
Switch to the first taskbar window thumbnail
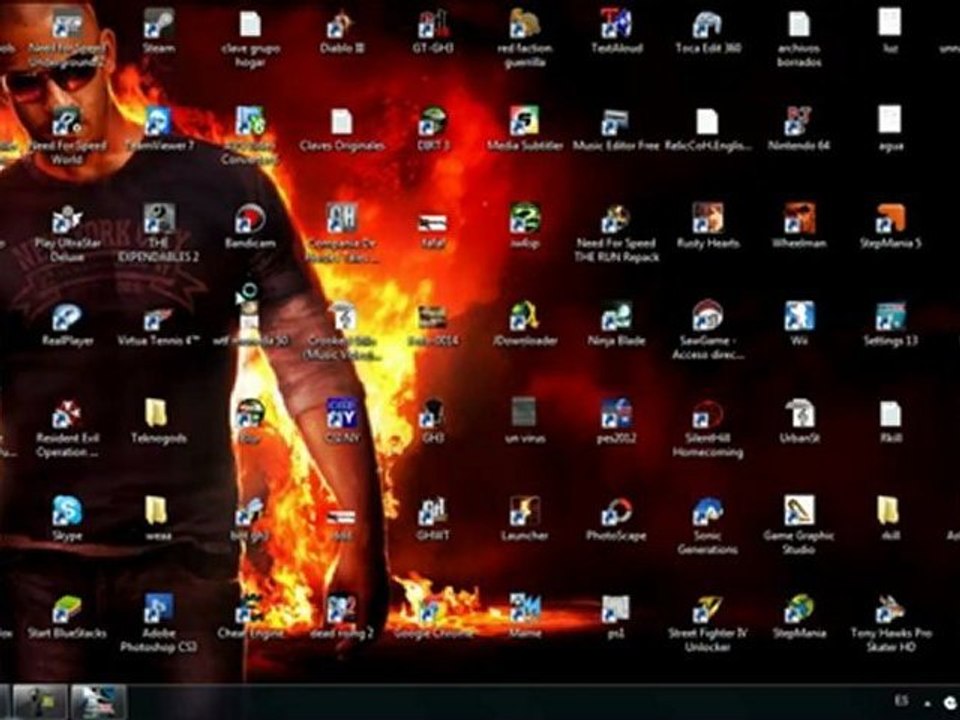pyautogui.click(x=40, y=702)
